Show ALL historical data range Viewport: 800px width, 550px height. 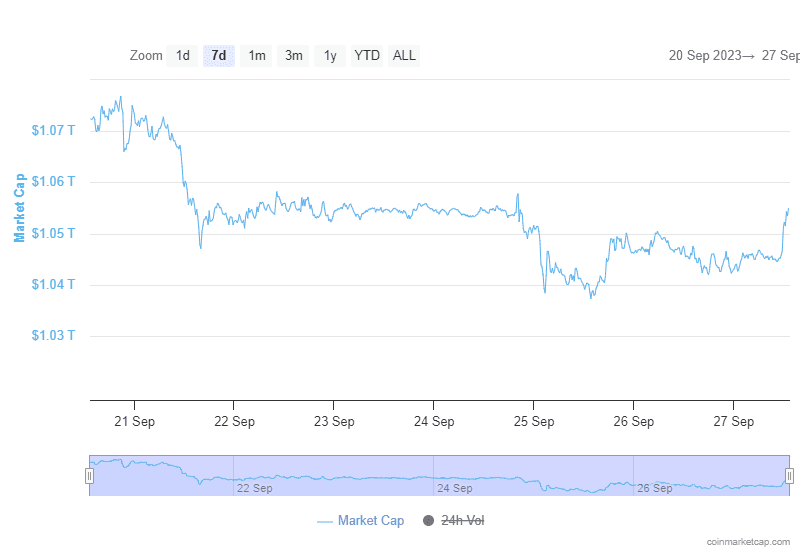pos(404,56)
